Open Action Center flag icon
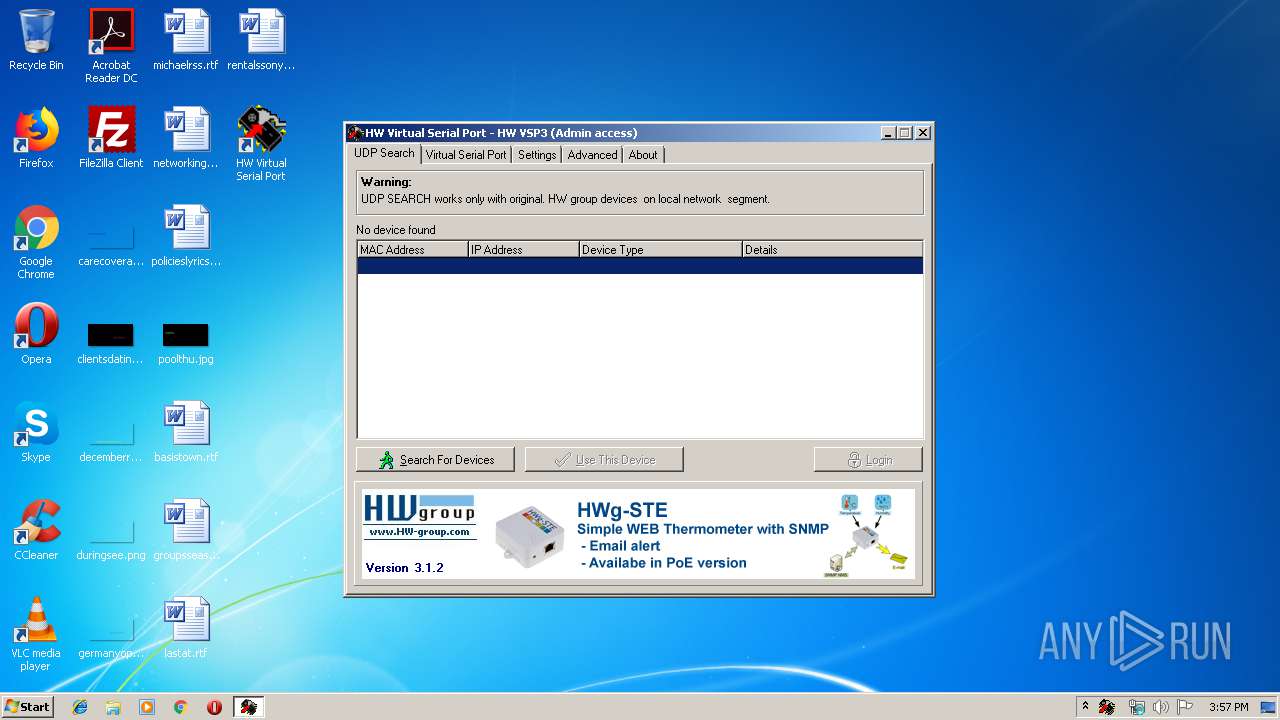The image size is (1280, 720). tap(1185, 707)
